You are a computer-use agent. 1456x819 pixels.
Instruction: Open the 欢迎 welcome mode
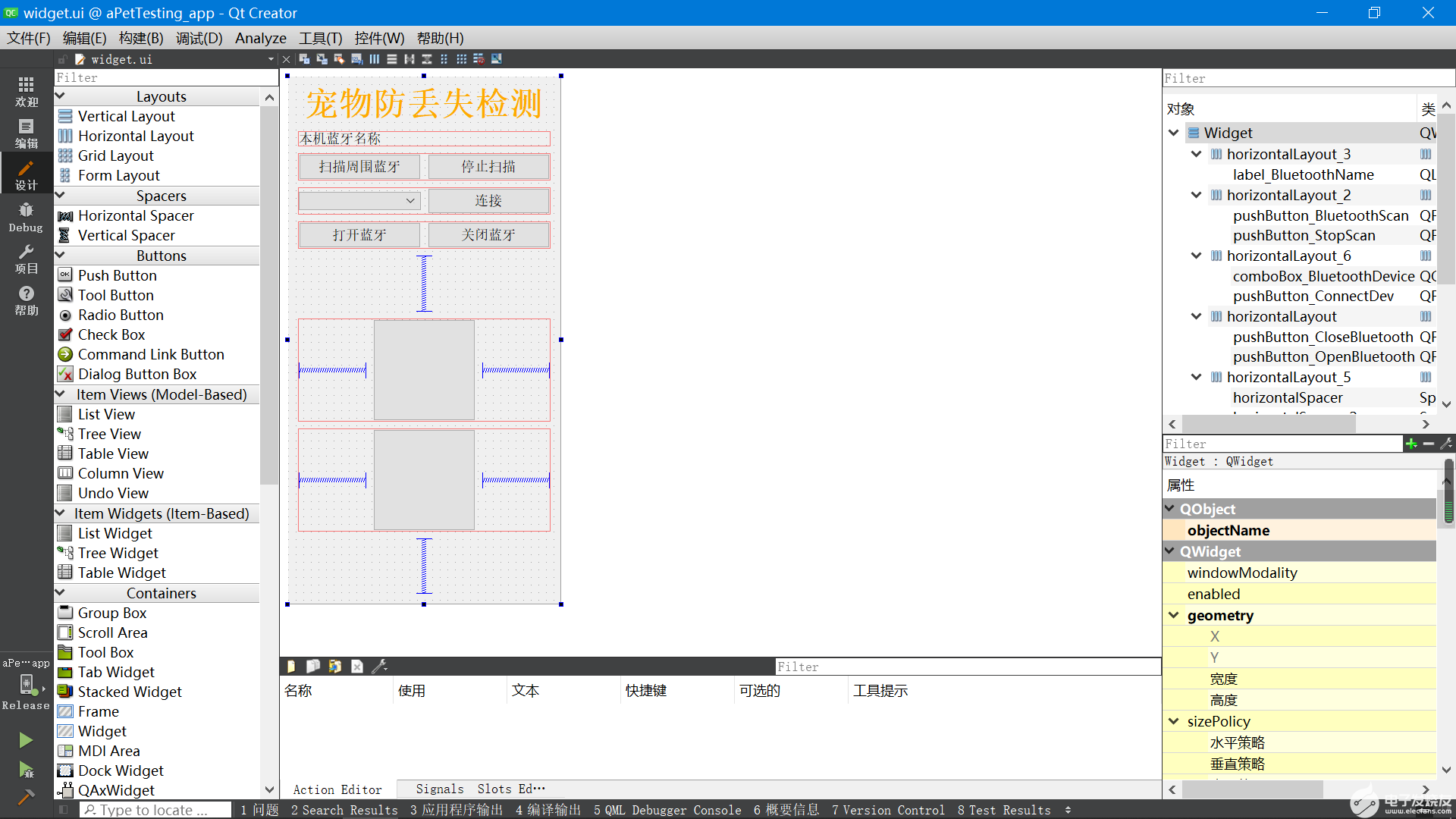point(26,91)
